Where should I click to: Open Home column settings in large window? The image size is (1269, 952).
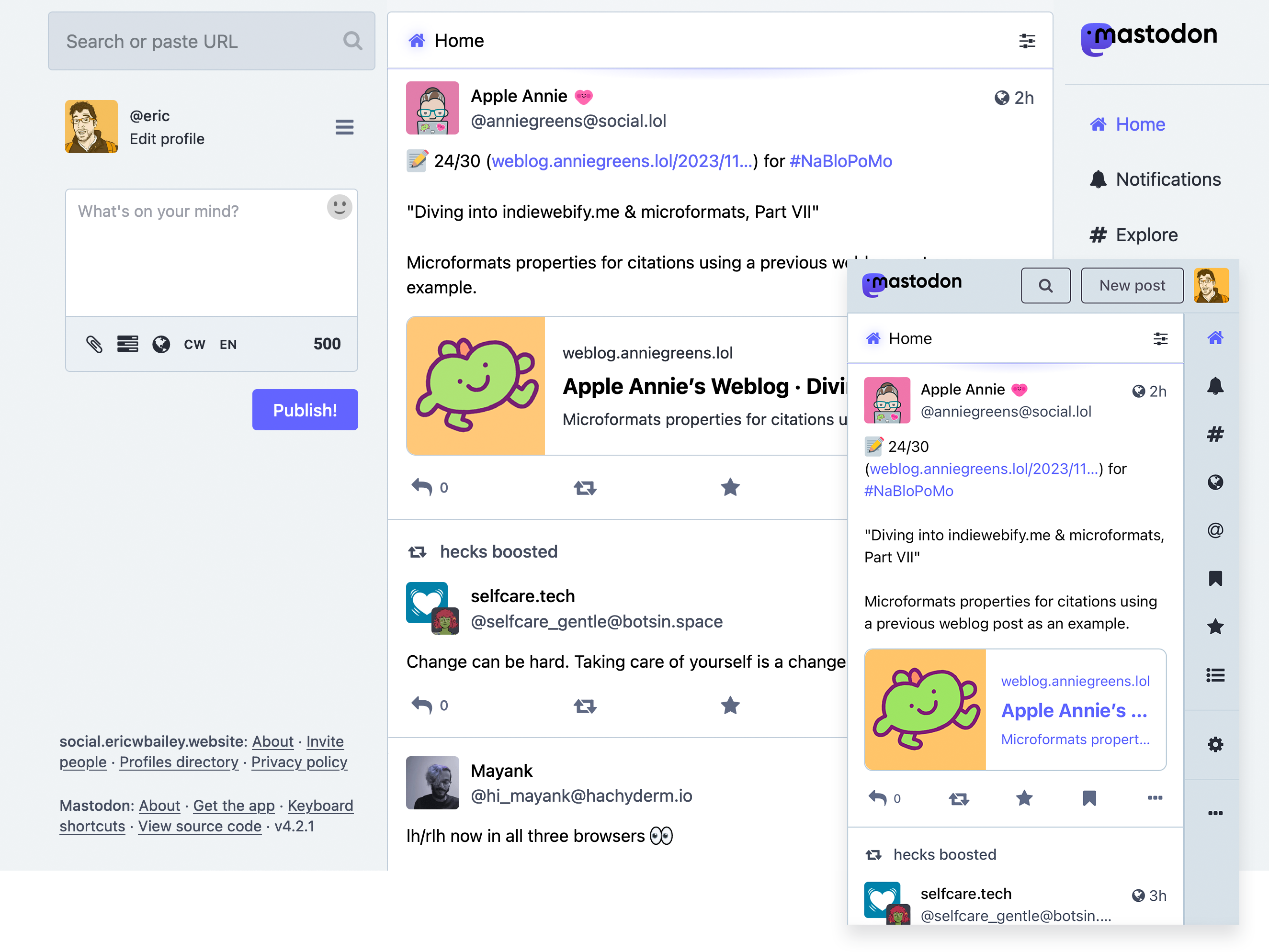point(1027,41)
